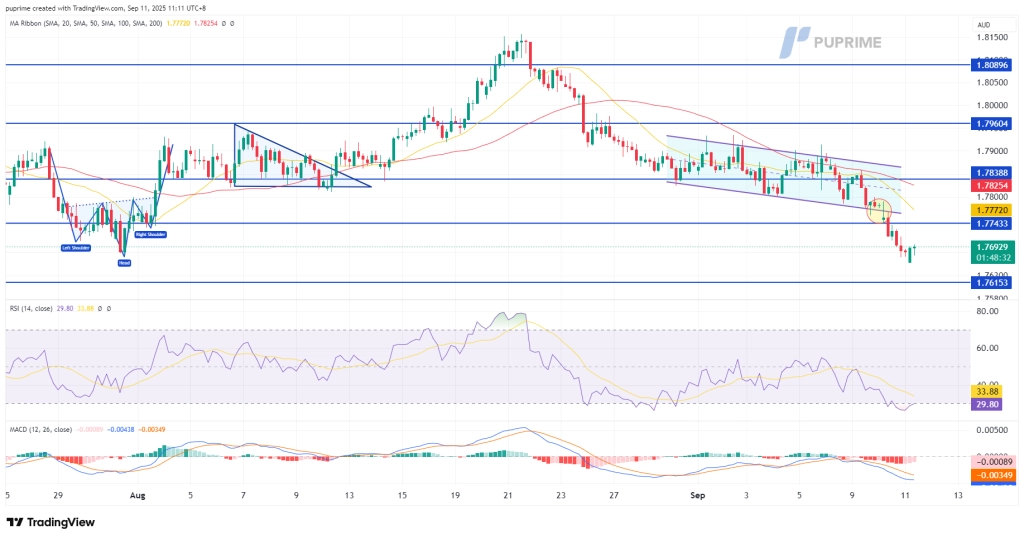Screen dimensions: 1024x539
Task: Click the red 1.78254 price axis label
Action: click(x=992, y=186)
